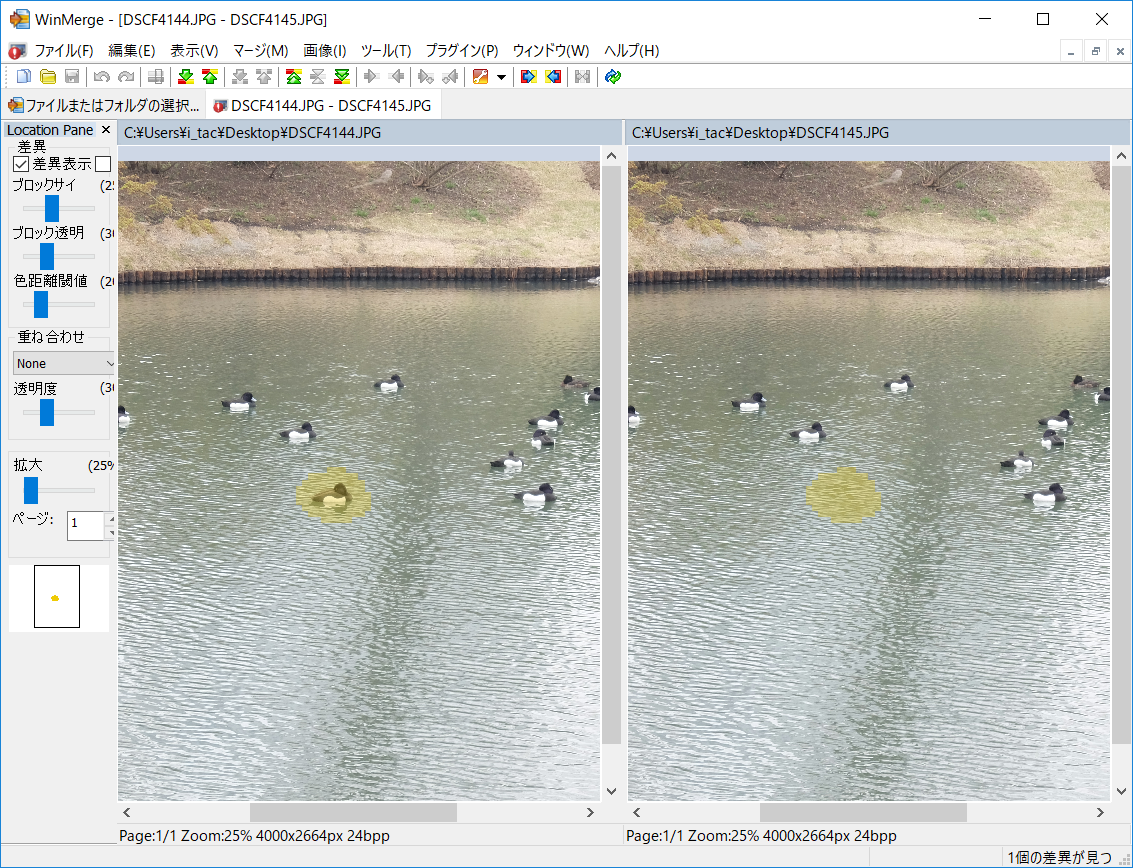Image resolution: width=1133 pixels, height=868 pixels.
Task: Click the copy right arrow icon
Action: (x=371, y=77)
